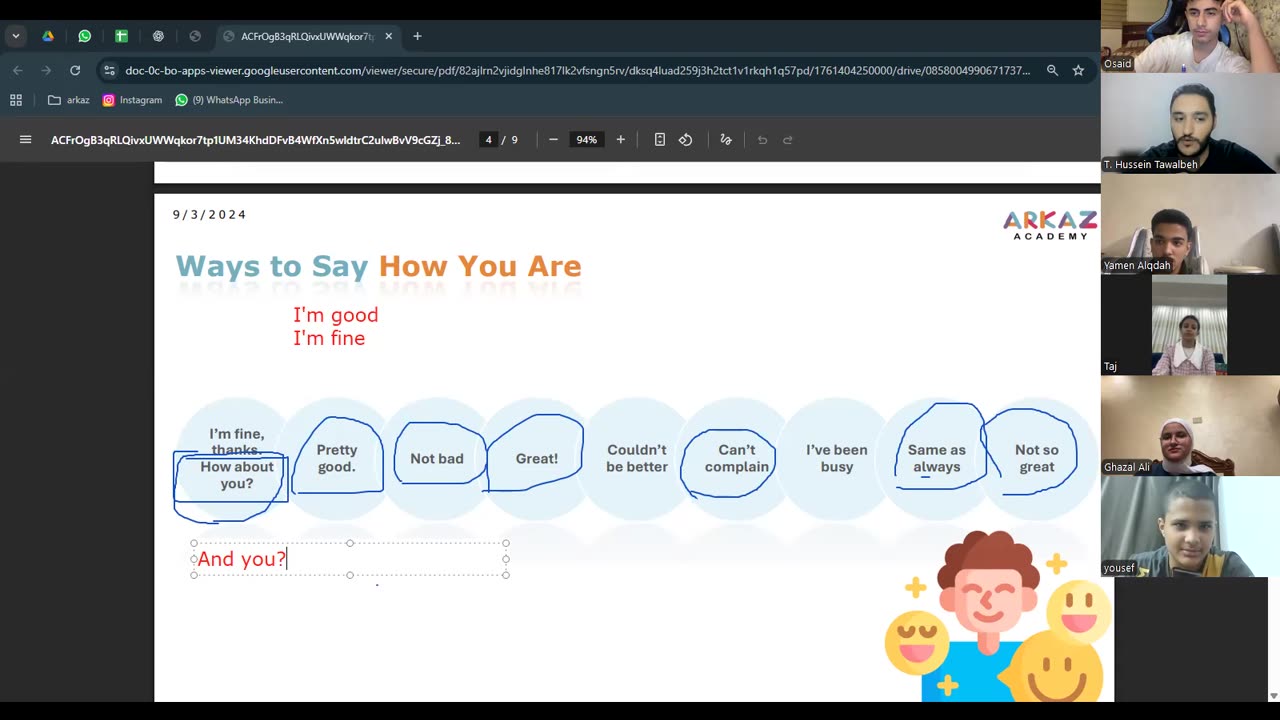Click the 'Same as always' bubble
1280x720 pixels.
[937, 458]
